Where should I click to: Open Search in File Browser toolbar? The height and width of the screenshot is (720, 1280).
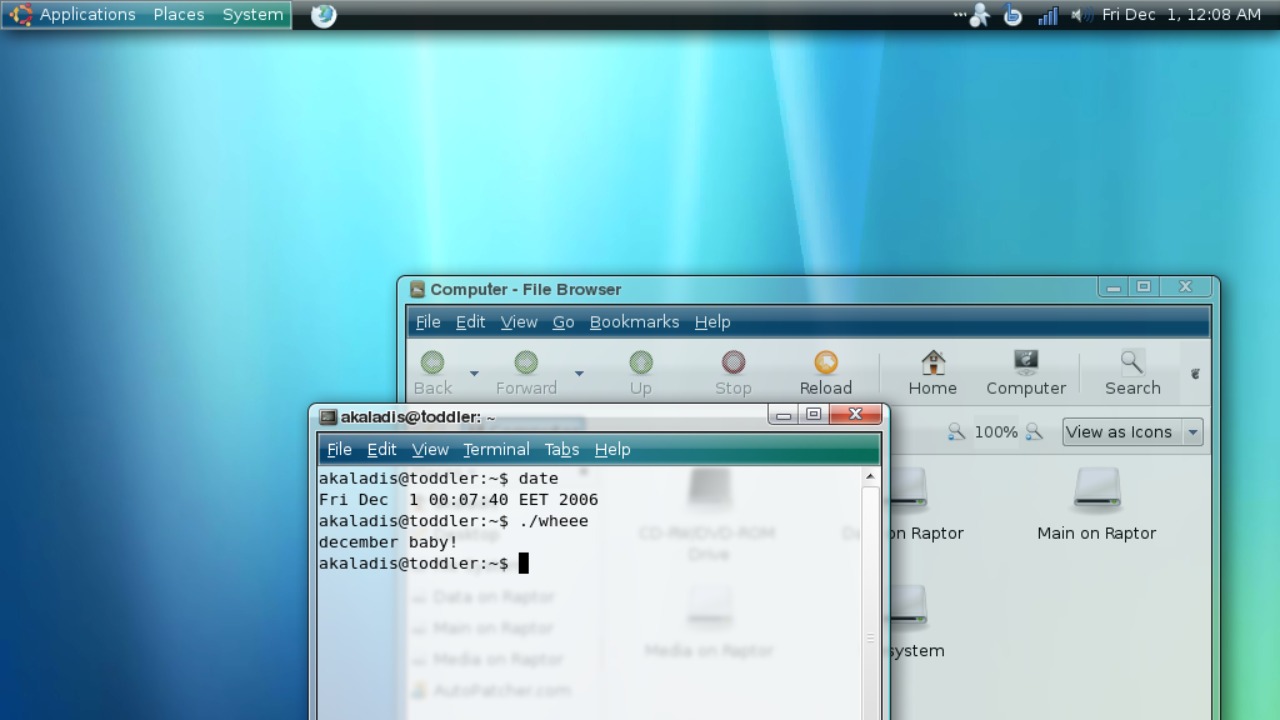pyautogui.click(x=1132, y=373)
